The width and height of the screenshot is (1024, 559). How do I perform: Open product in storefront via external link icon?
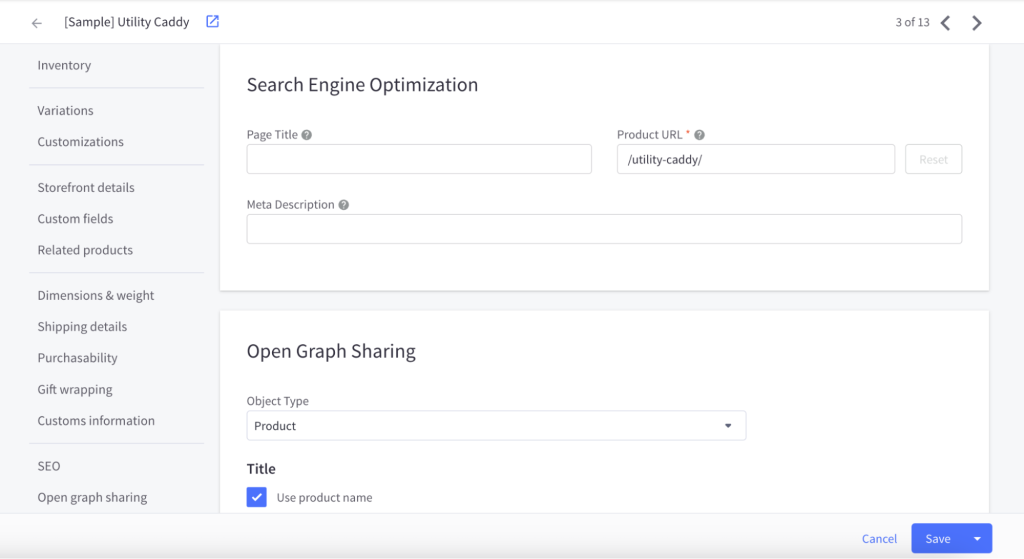coord(212,22)
